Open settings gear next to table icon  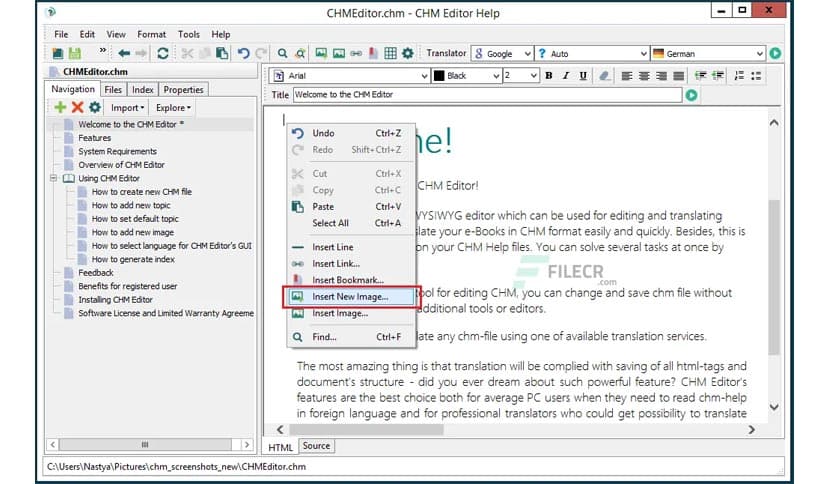408,53
